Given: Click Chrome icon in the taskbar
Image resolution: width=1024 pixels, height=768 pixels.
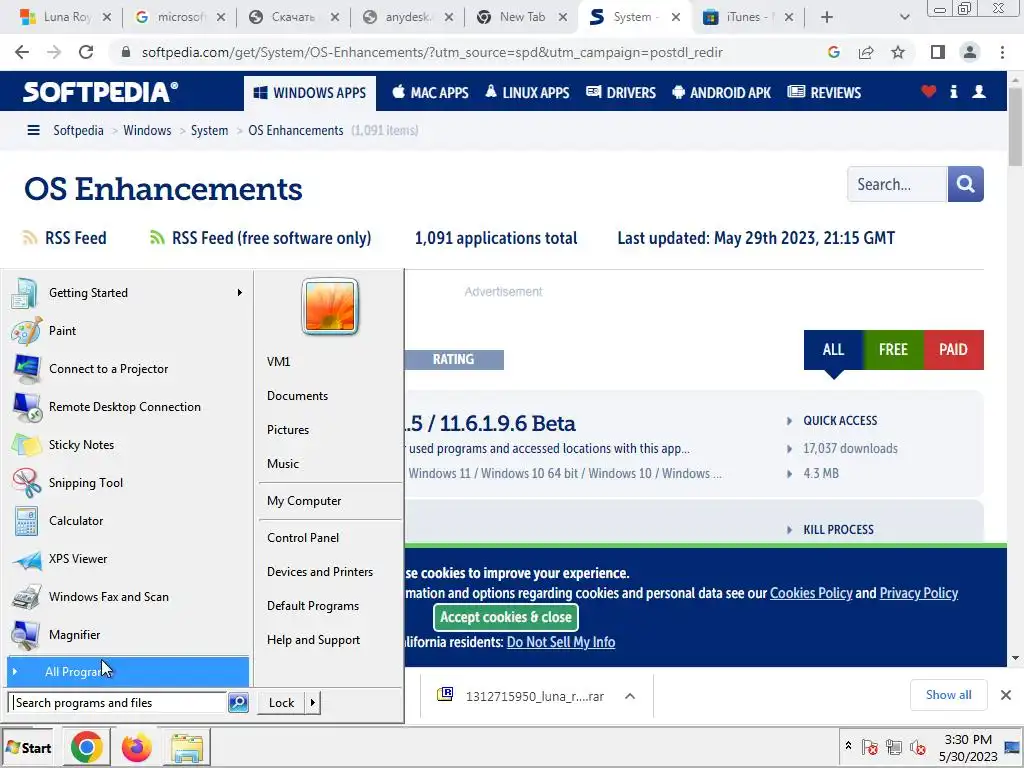Looking at the screenshot, I should coord(86,748).
